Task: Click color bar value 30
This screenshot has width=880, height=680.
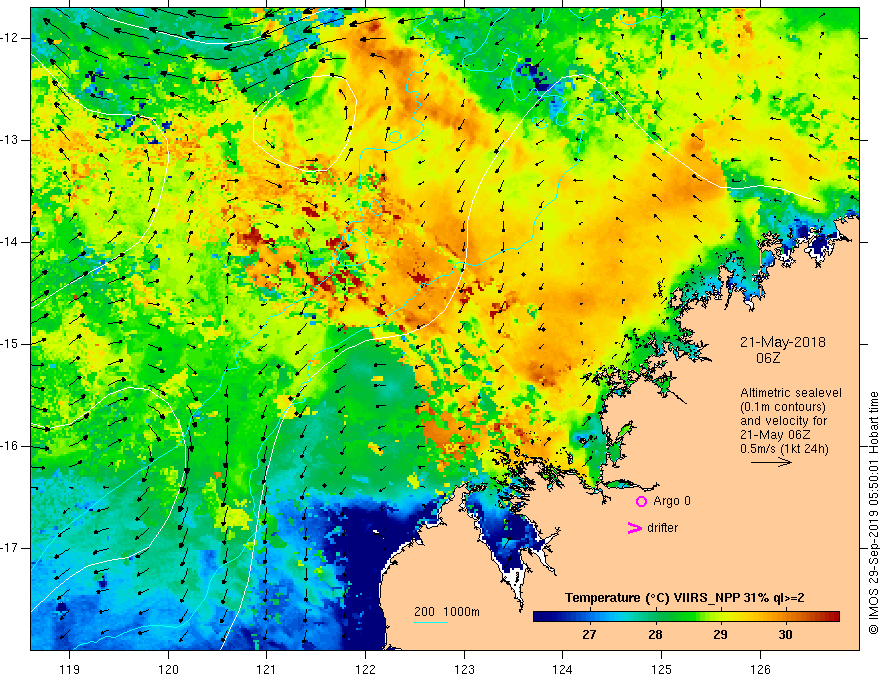Action: [785, 635]
